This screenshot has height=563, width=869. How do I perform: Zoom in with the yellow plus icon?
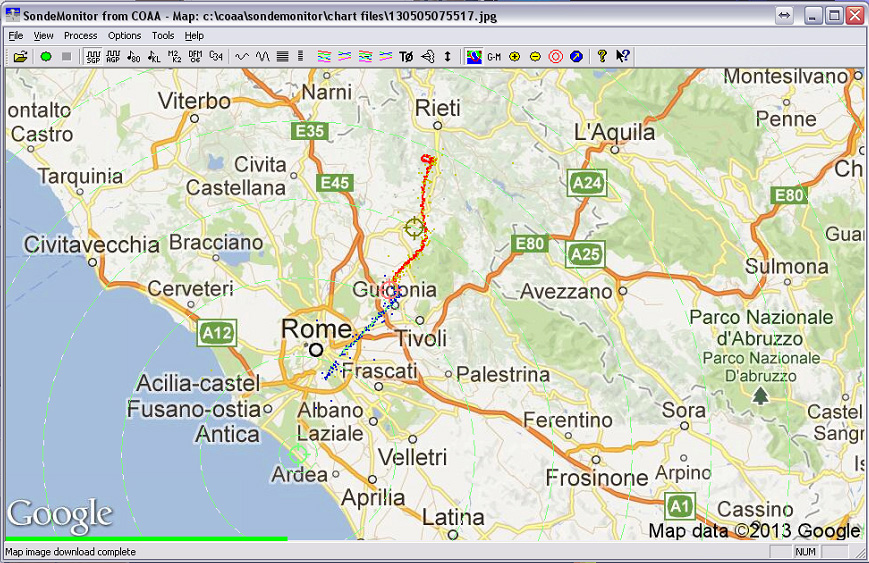click(x=514, y=57)
